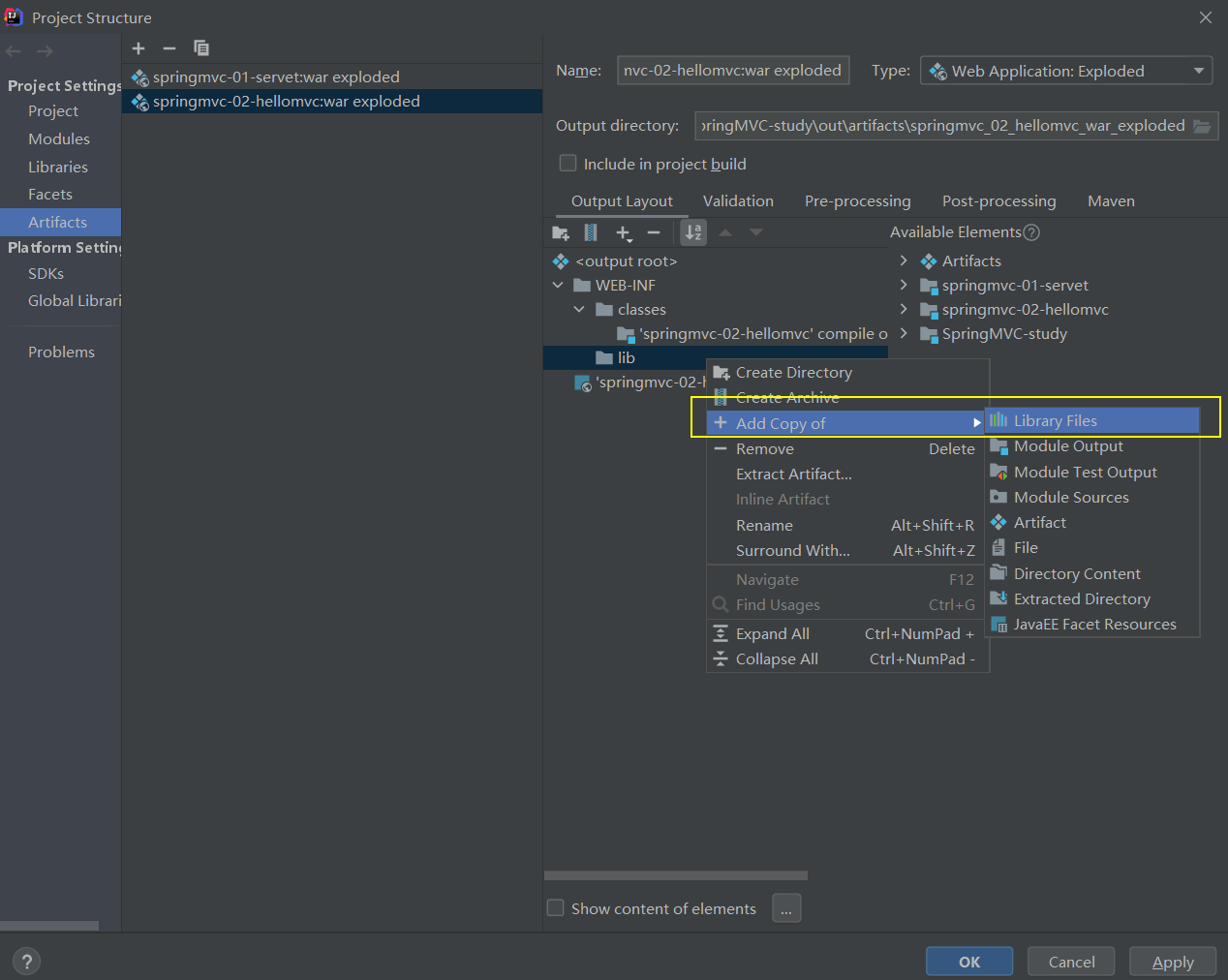
Task: Choose Expand All from the context menu
Action: (x=847, y=634)
